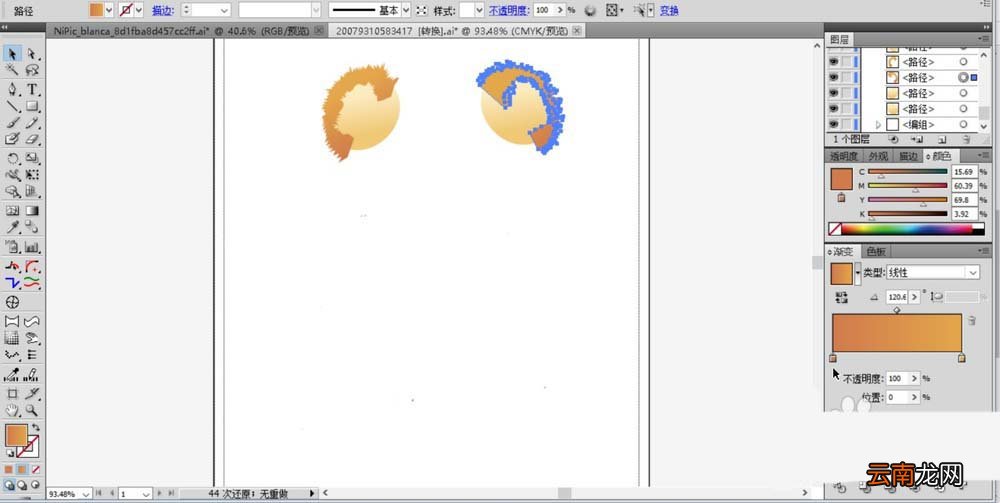The height and width of the screenshot is (503, 1000).
Task: Click Reverse Gradient icon in gradient panel
Action: pos(841,297)
